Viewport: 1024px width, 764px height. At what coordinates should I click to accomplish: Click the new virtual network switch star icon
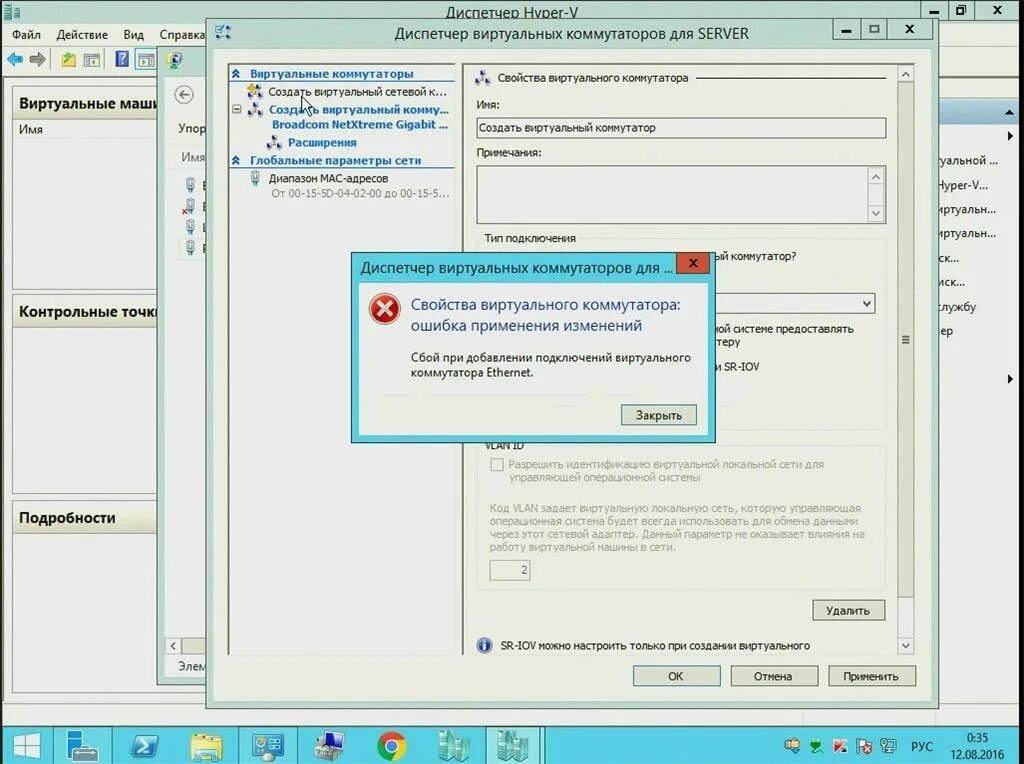[255, 91]
